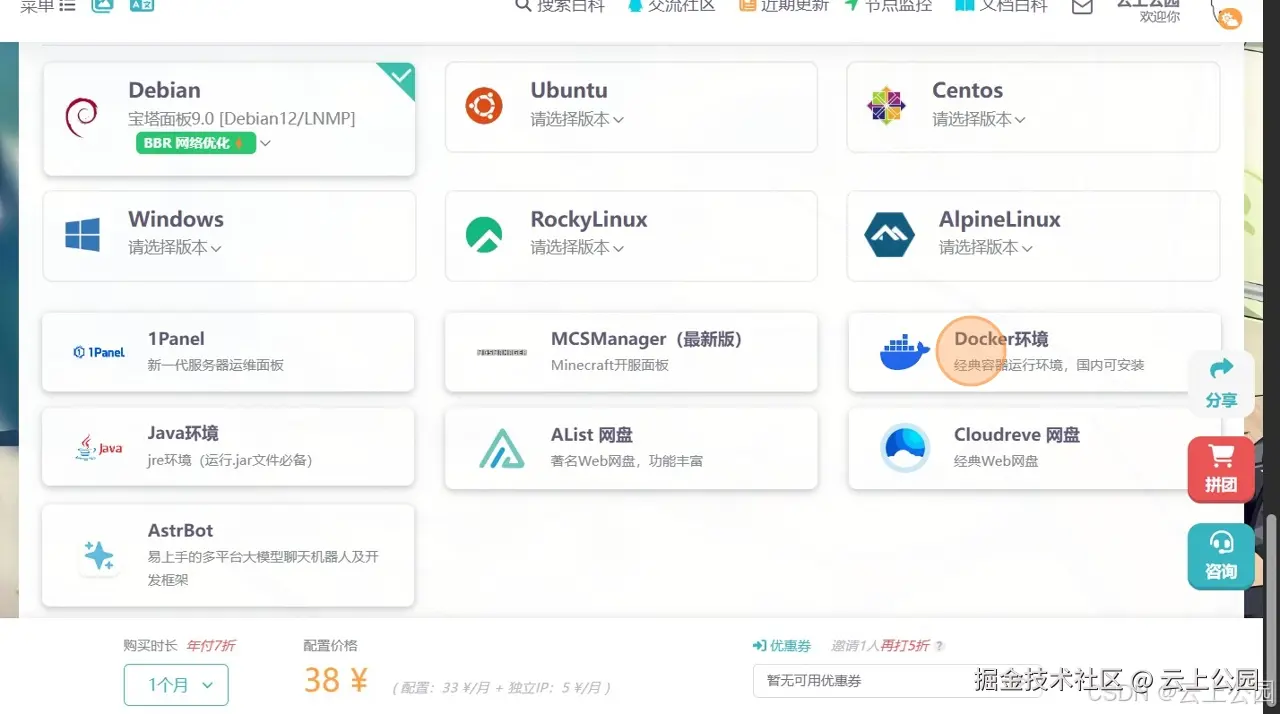Click the 配置: 33 ¥/月 + 独立IP: 5 ¥/月 detail text
The height and width of the screenshot is (714, 1280).
coord(500,688)
